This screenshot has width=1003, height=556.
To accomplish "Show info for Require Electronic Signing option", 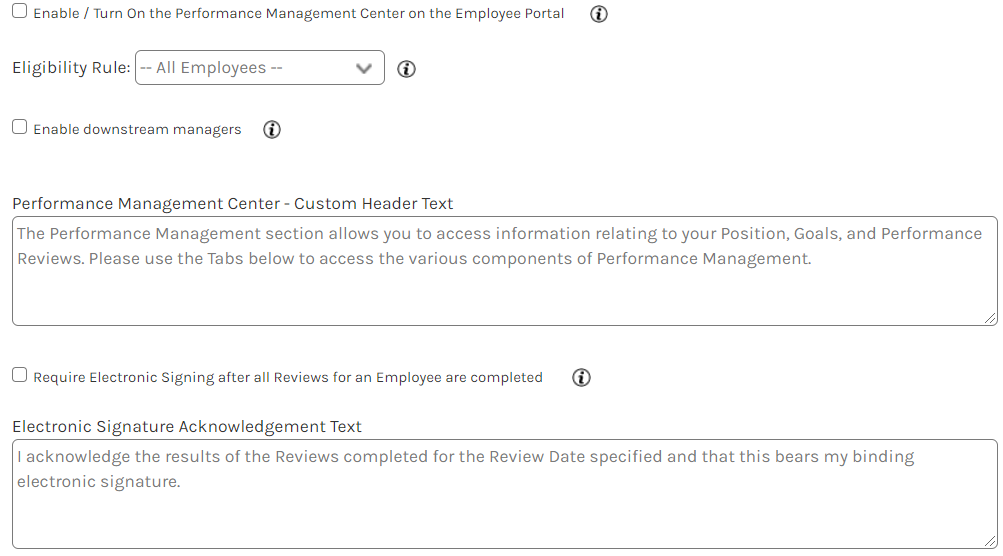I will click(582, 378).
